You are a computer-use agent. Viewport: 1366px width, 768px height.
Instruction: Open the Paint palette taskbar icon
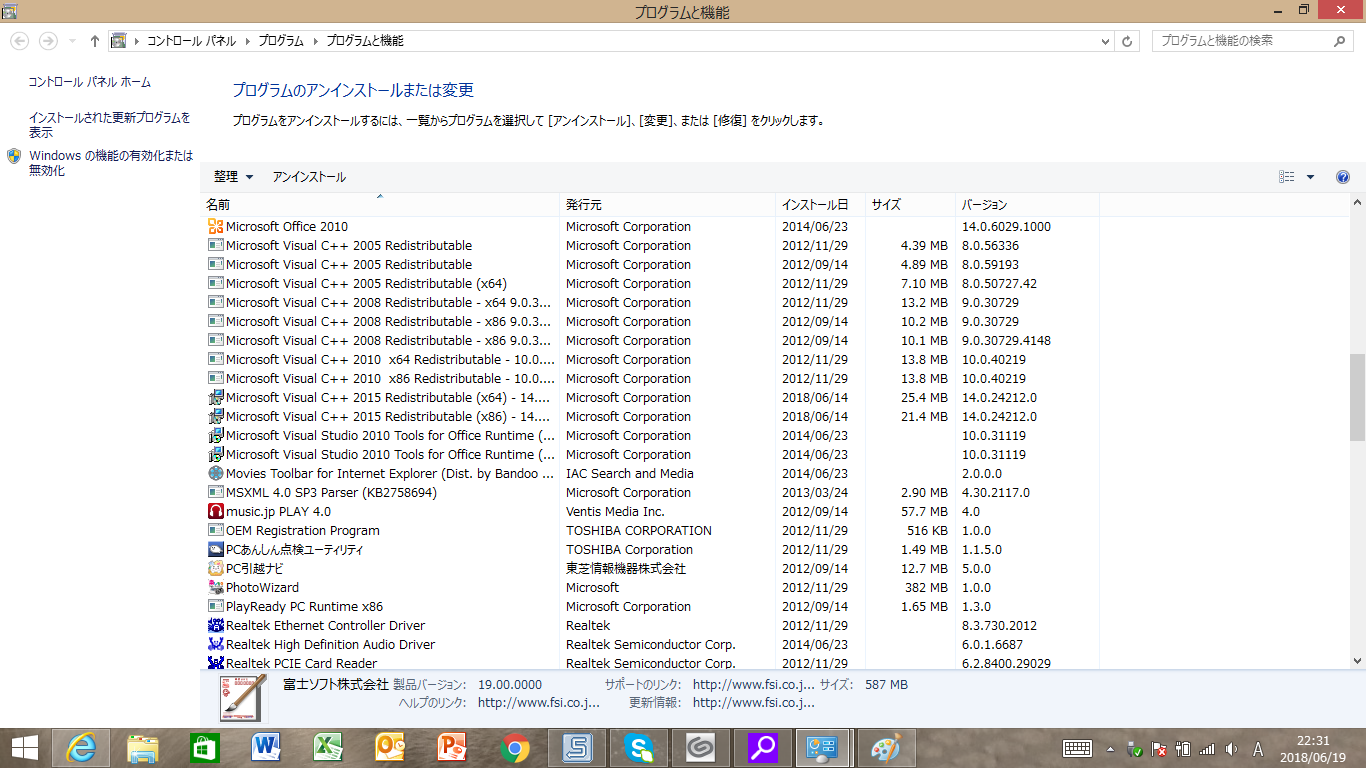point(886,748)
